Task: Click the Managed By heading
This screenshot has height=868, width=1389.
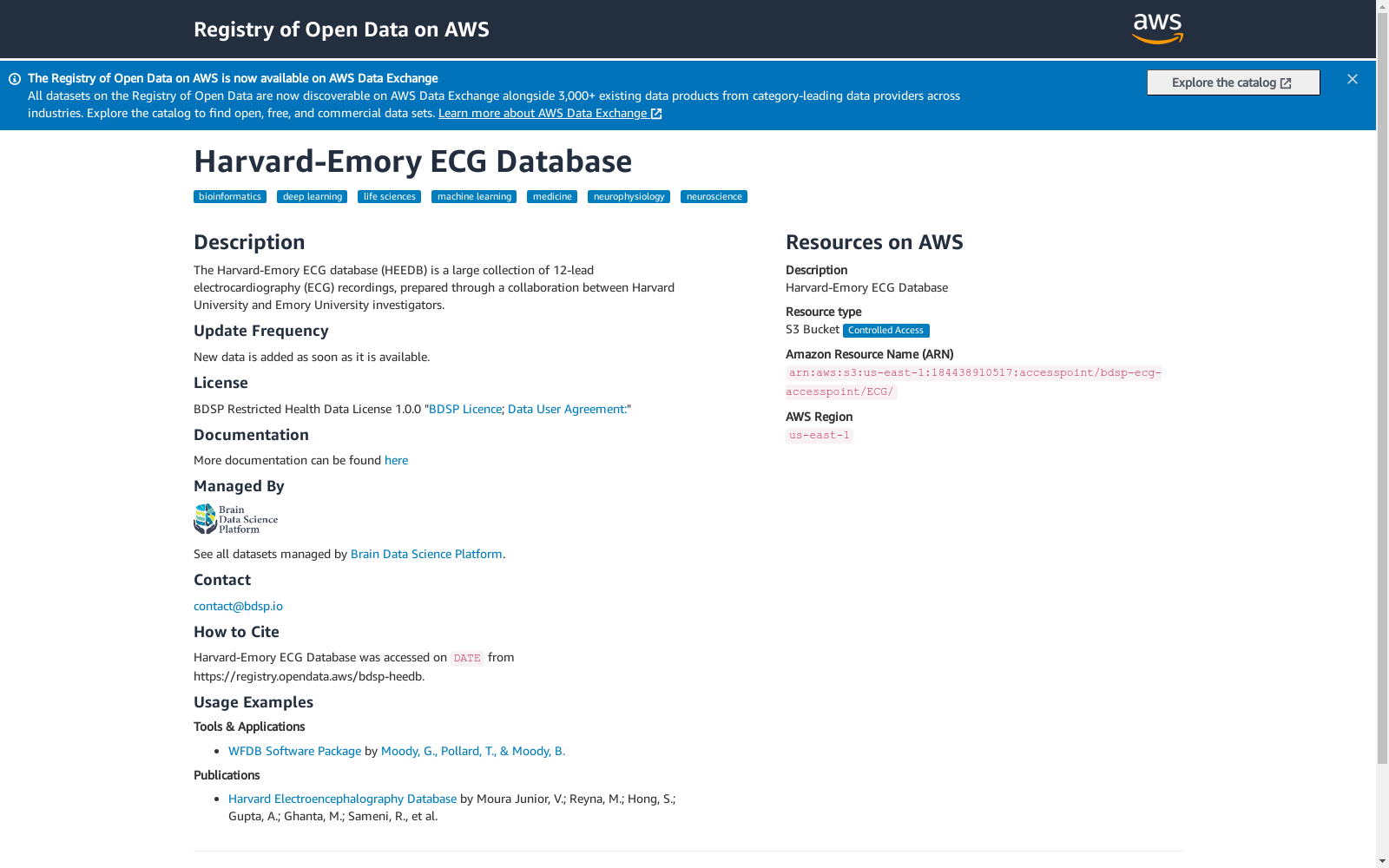Action: point(239,486)
